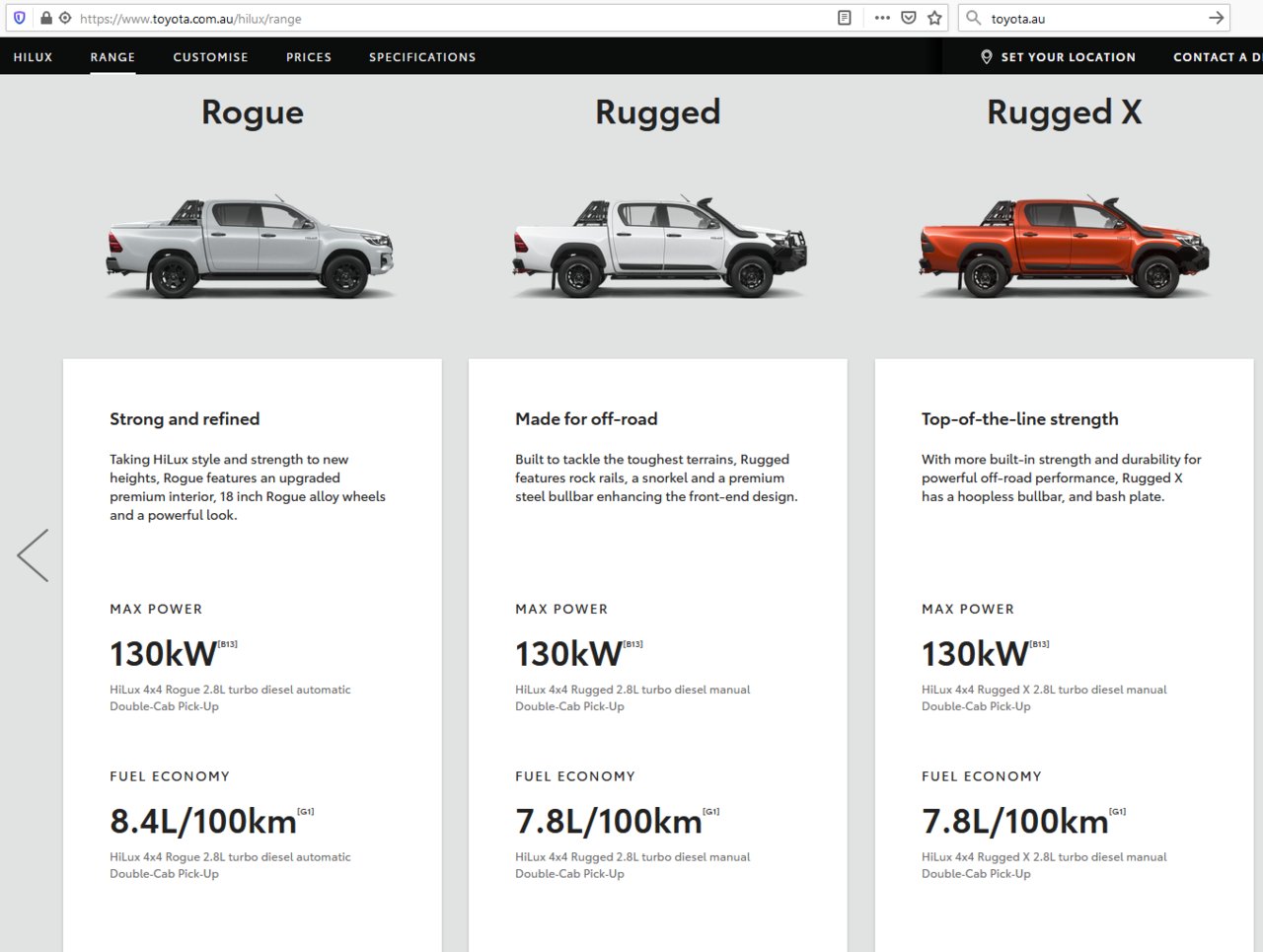1263x952 pixels.
Task: Click the tracking protection shield icon
Action: [19, 18]
